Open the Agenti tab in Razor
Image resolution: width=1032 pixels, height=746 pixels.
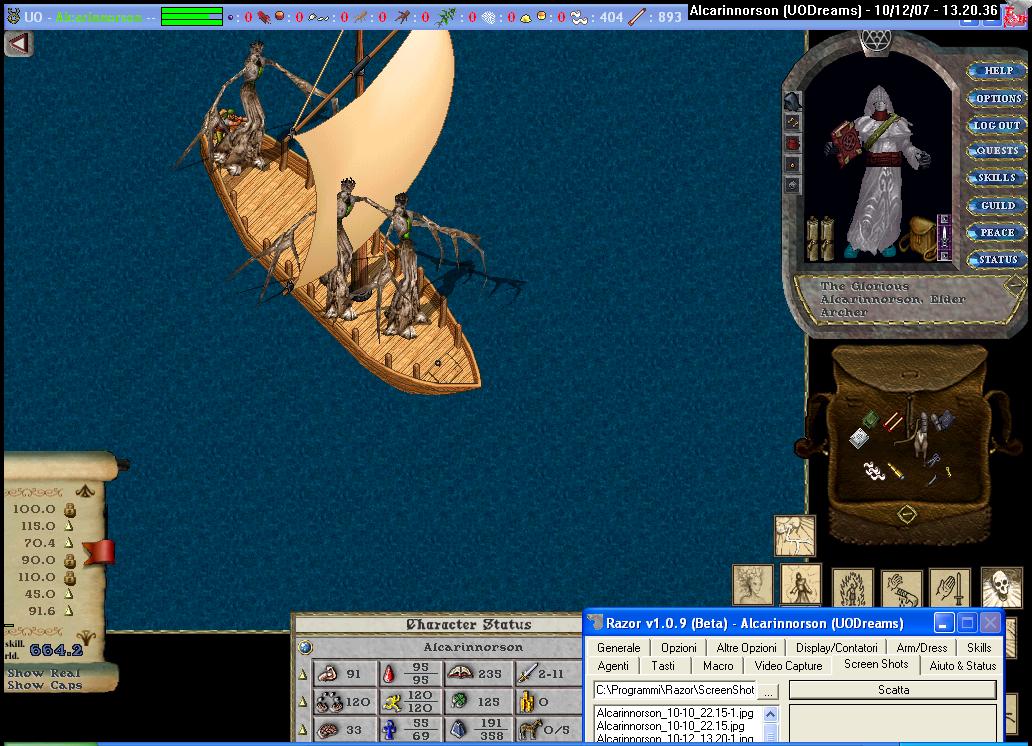coord(613,666)
